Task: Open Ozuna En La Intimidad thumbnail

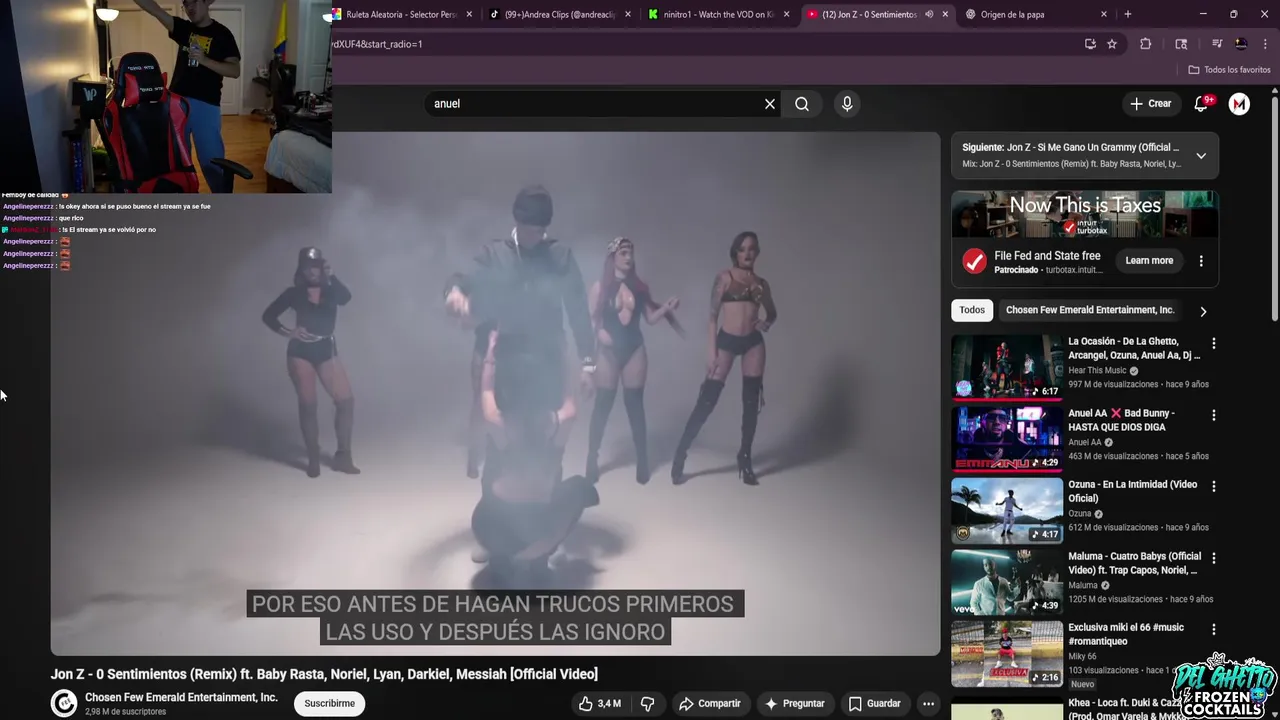Action: tap(1007, 510)
